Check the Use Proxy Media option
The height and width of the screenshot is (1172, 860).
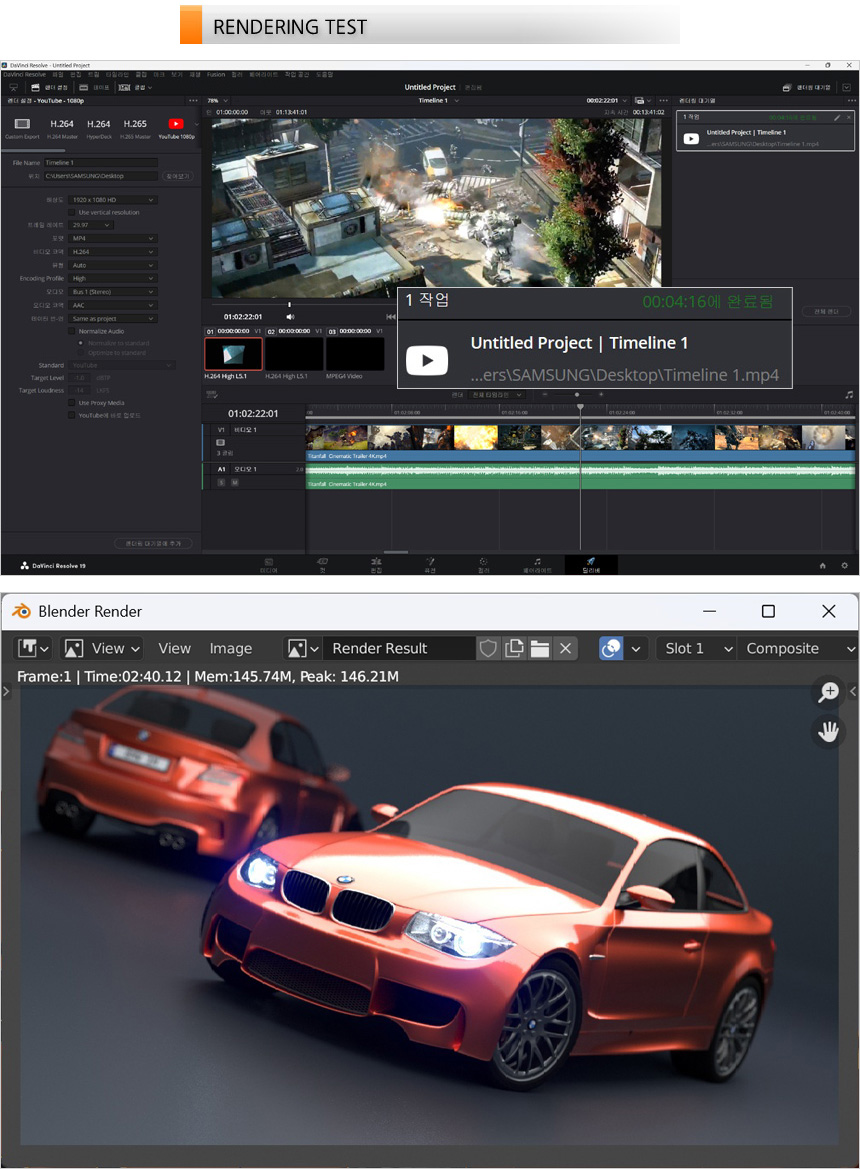(72, 402)
